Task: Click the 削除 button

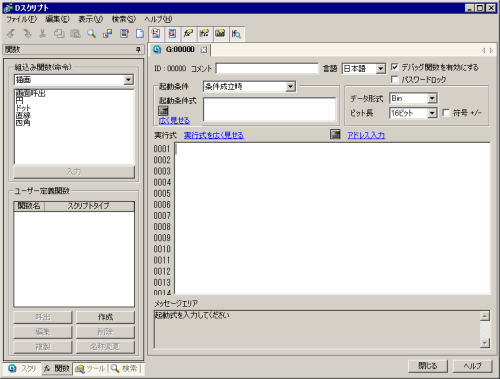Action: coord(105,332)
